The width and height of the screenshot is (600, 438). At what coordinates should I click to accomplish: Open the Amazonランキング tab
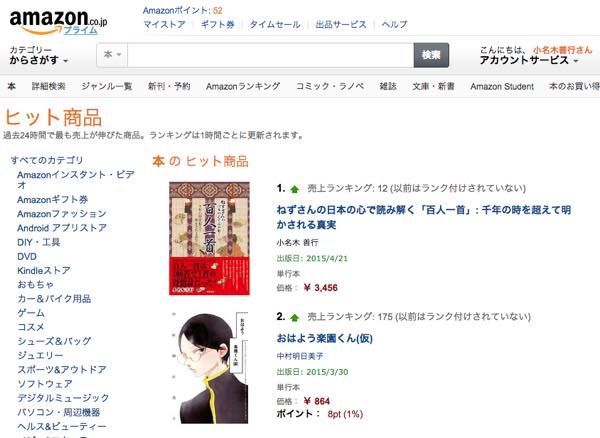[x=243, y=86]
